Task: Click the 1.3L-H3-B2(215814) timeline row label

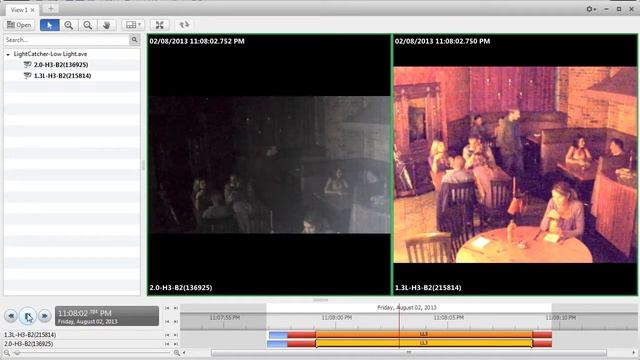Action: [30, 335]
